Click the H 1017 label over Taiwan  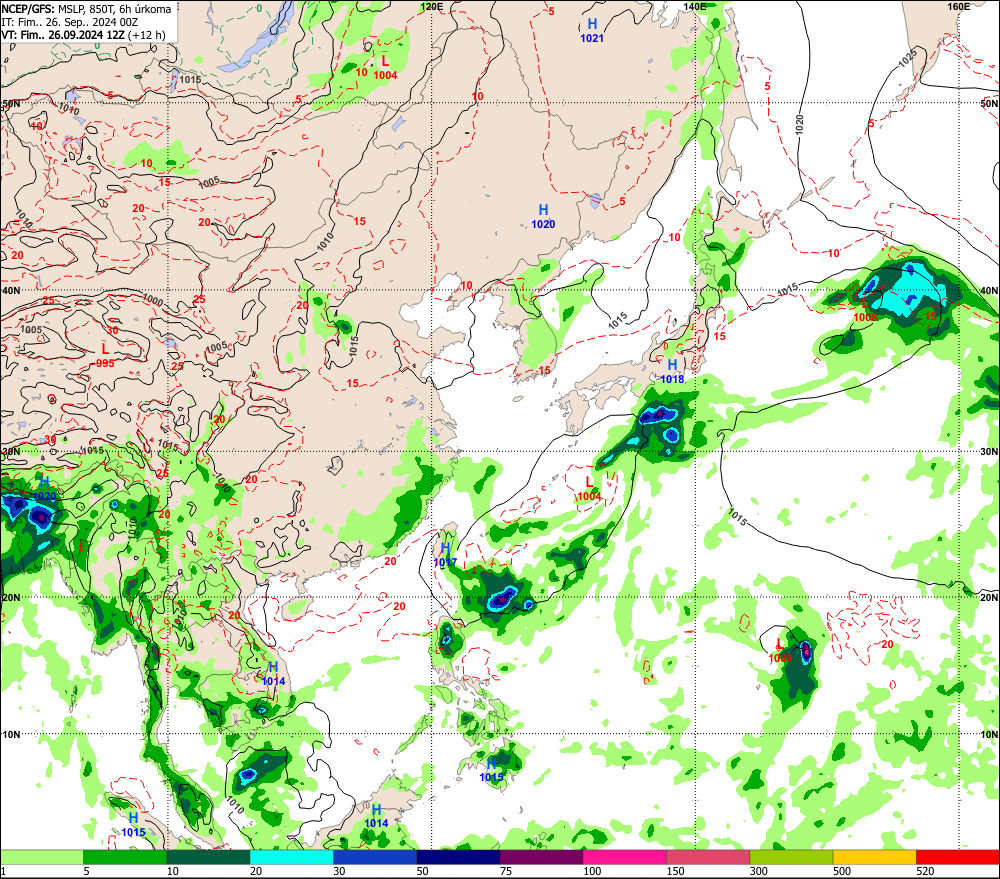[445, 555]
